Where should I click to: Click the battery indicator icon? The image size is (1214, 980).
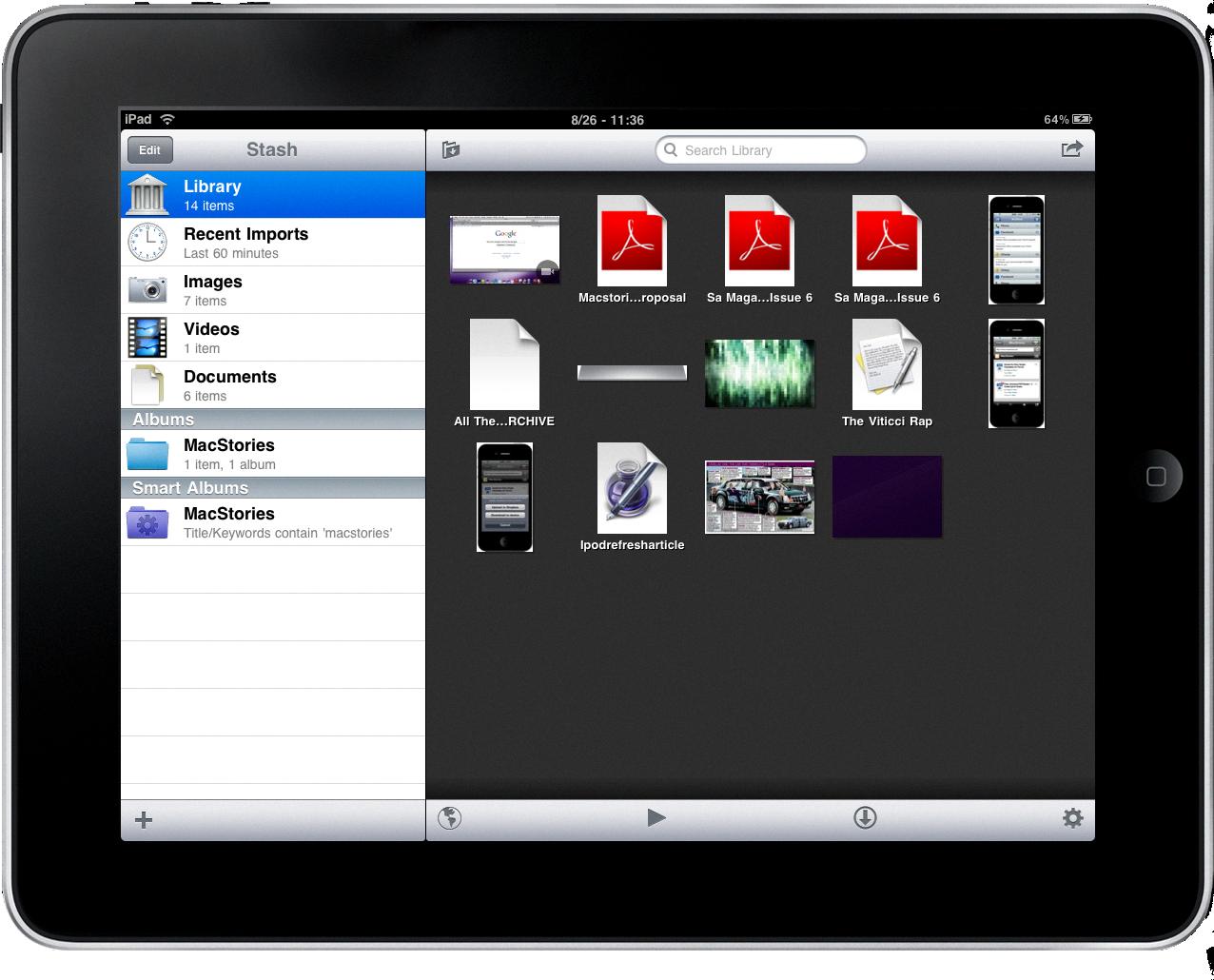pyautogui.click(x=1082, y=120)
